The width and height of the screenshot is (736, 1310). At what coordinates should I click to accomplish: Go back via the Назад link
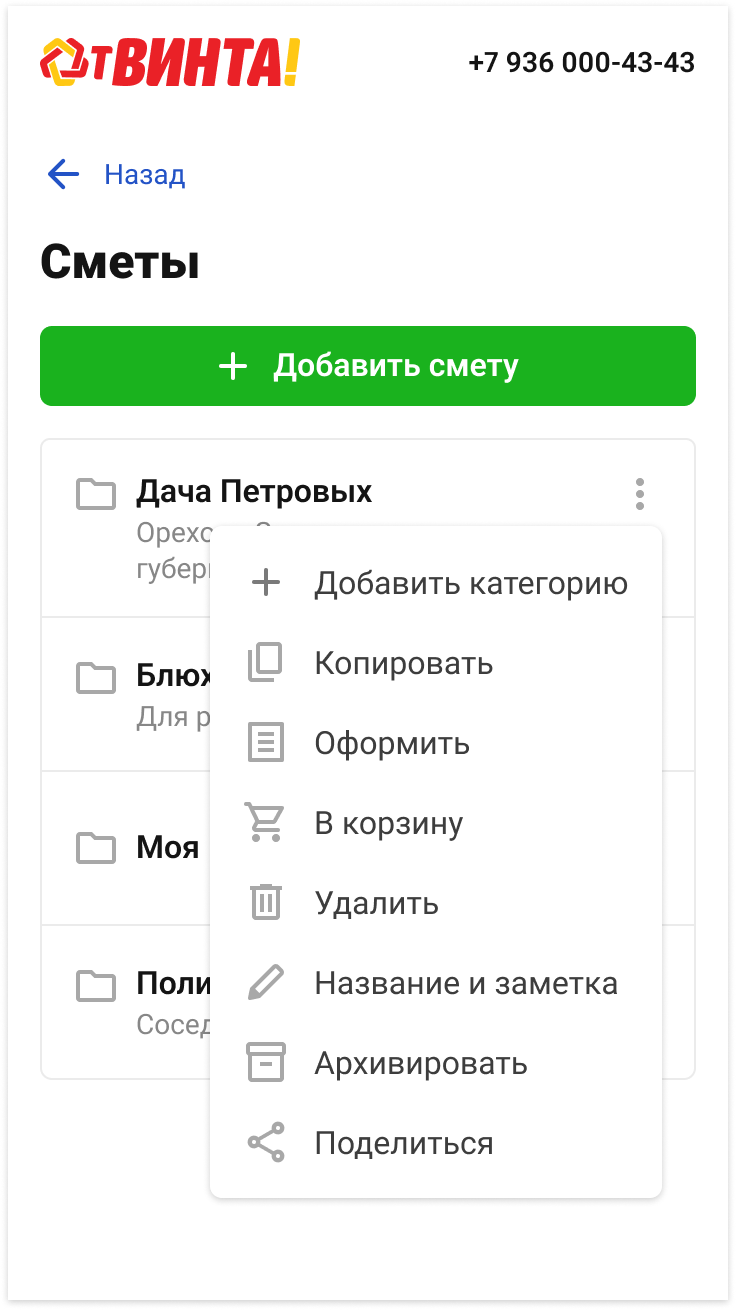[x=145, y=175]
